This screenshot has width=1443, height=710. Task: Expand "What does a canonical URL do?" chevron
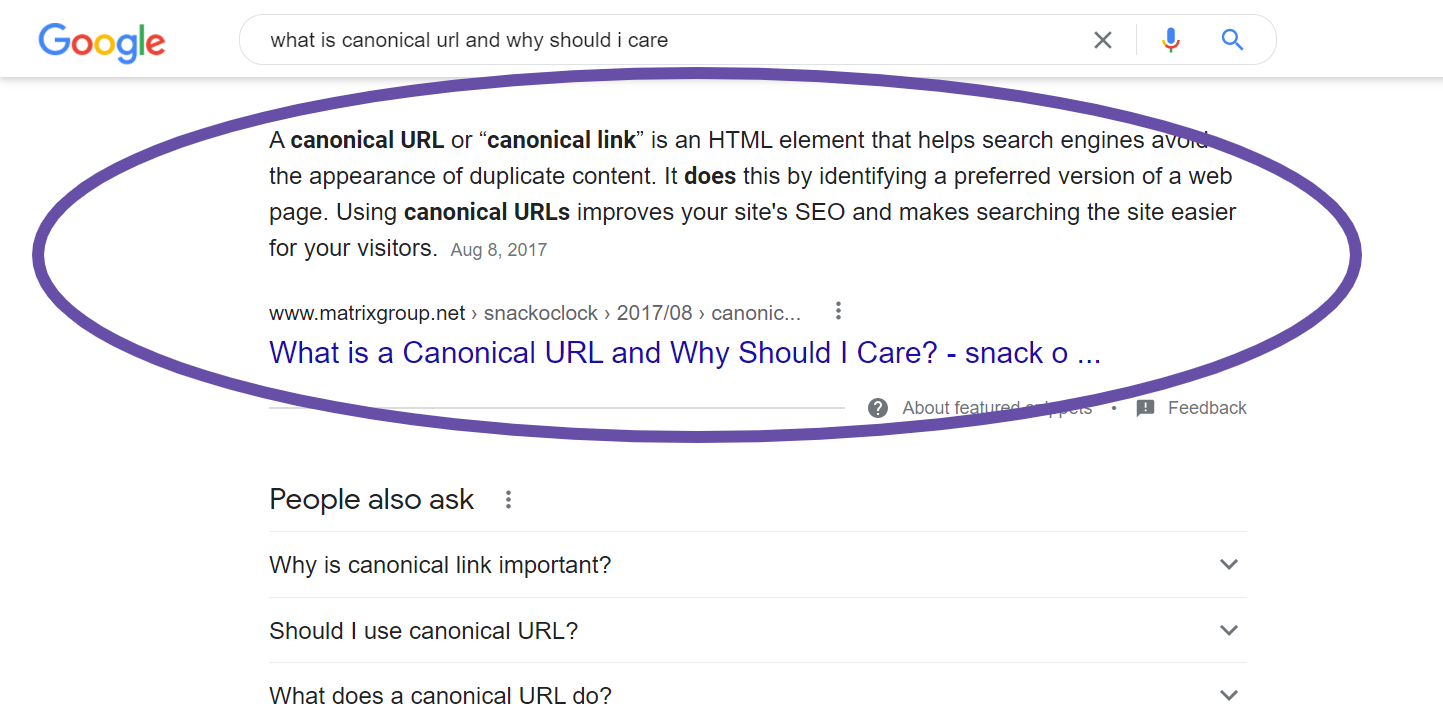pos(1229,694)
